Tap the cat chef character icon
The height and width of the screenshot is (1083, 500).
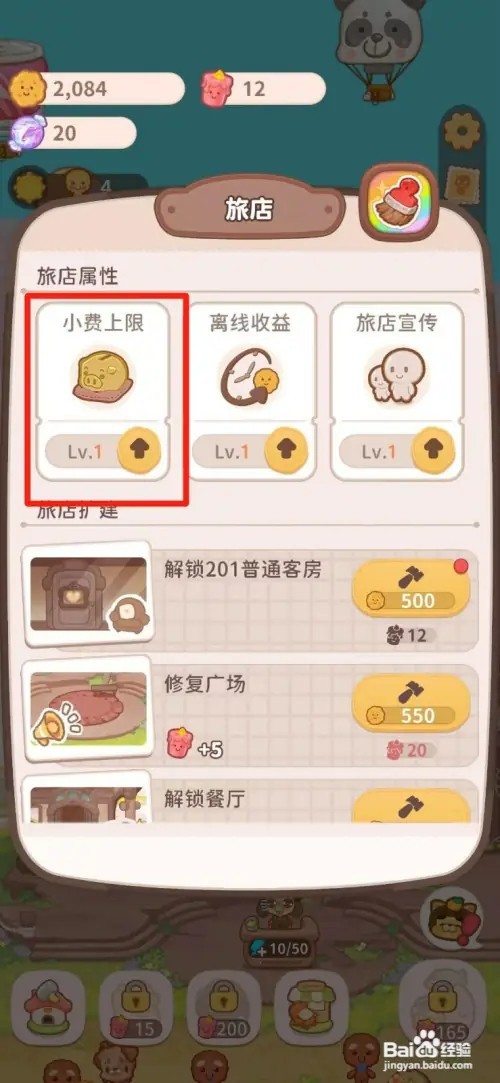pyautogui.click(x=450, y=923)
